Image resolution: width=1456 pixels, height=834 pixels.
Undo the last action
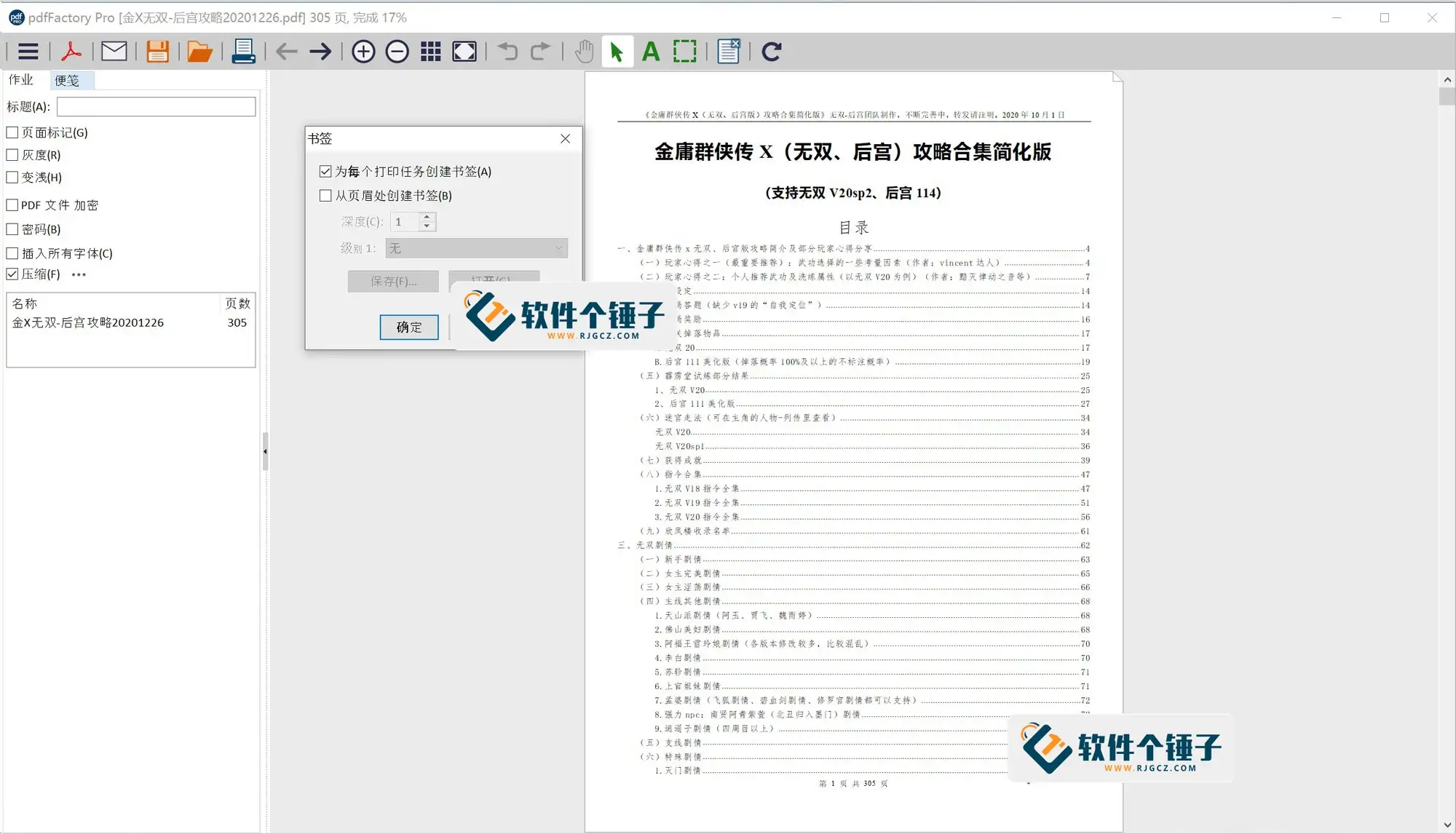pos(507,52)
